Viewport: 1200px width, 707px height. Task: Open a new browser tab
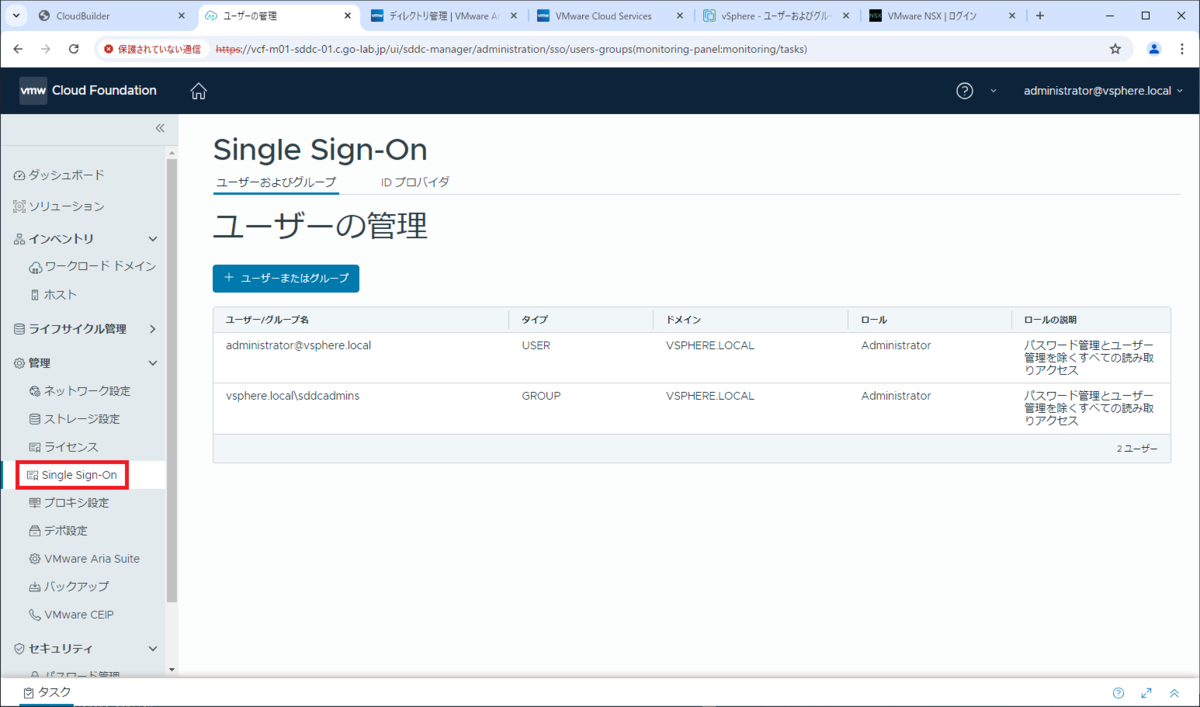click(1040, 16)
